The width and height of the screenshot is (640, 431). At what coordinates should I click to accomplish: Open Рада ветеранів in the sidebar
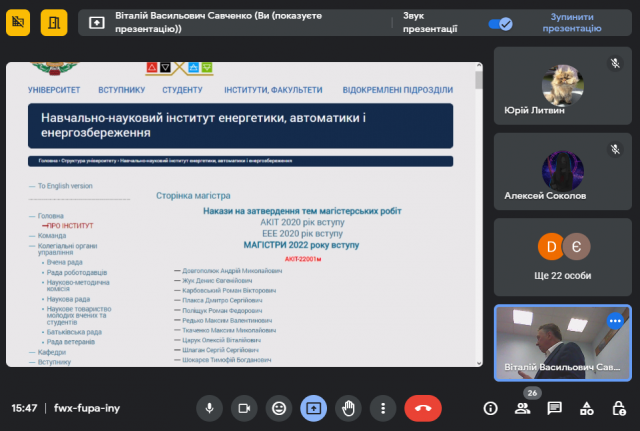tap(71, 342)
